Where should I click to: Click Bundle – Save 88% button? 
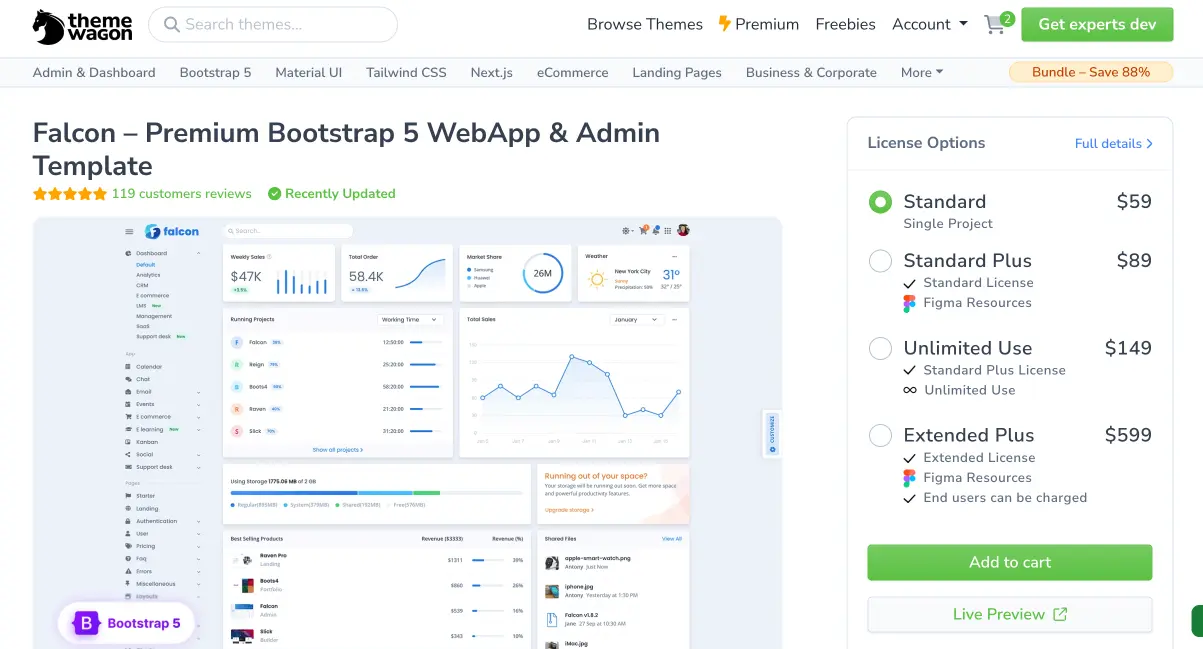(x=1091, y=72)
